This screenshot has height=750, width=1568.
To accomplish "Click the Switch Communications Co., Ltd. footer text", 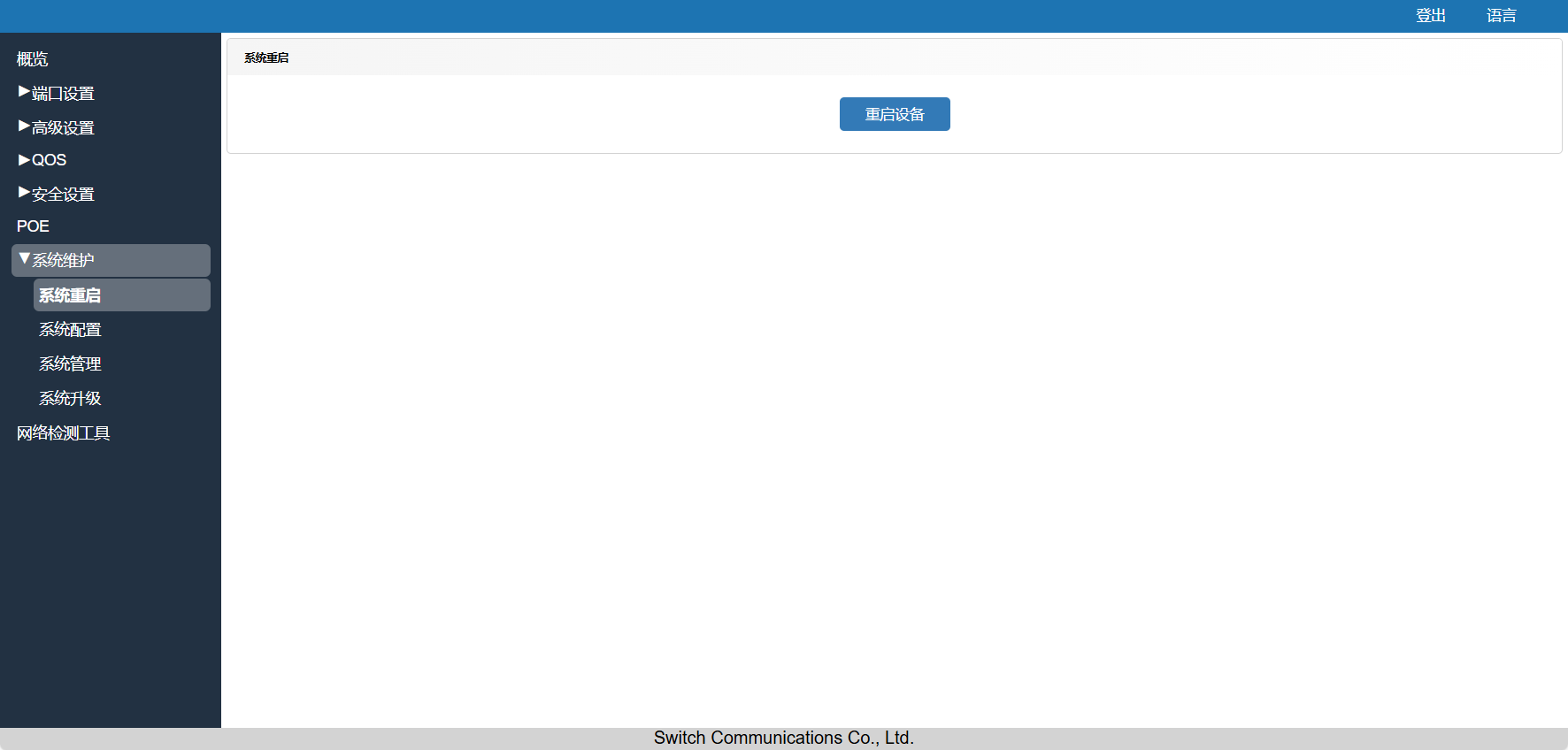I will [x=784, y=738].
